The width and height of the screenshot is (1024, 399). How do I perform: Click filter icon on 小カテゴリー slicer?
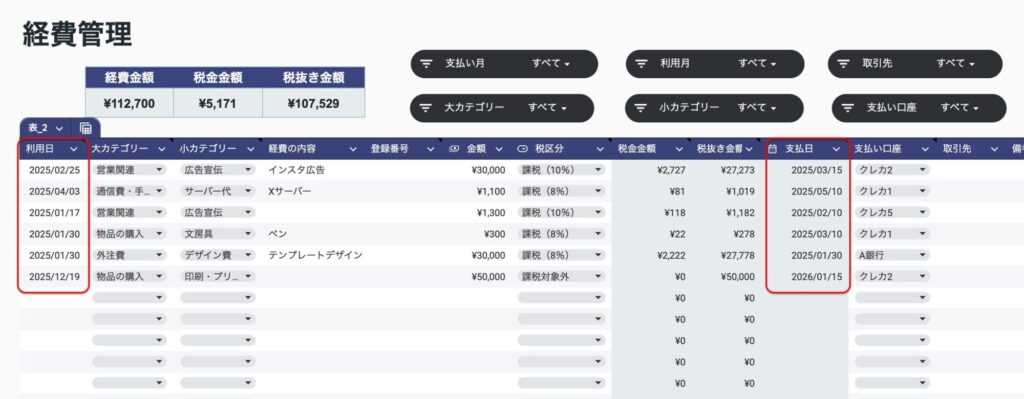(x=641, y=108)
